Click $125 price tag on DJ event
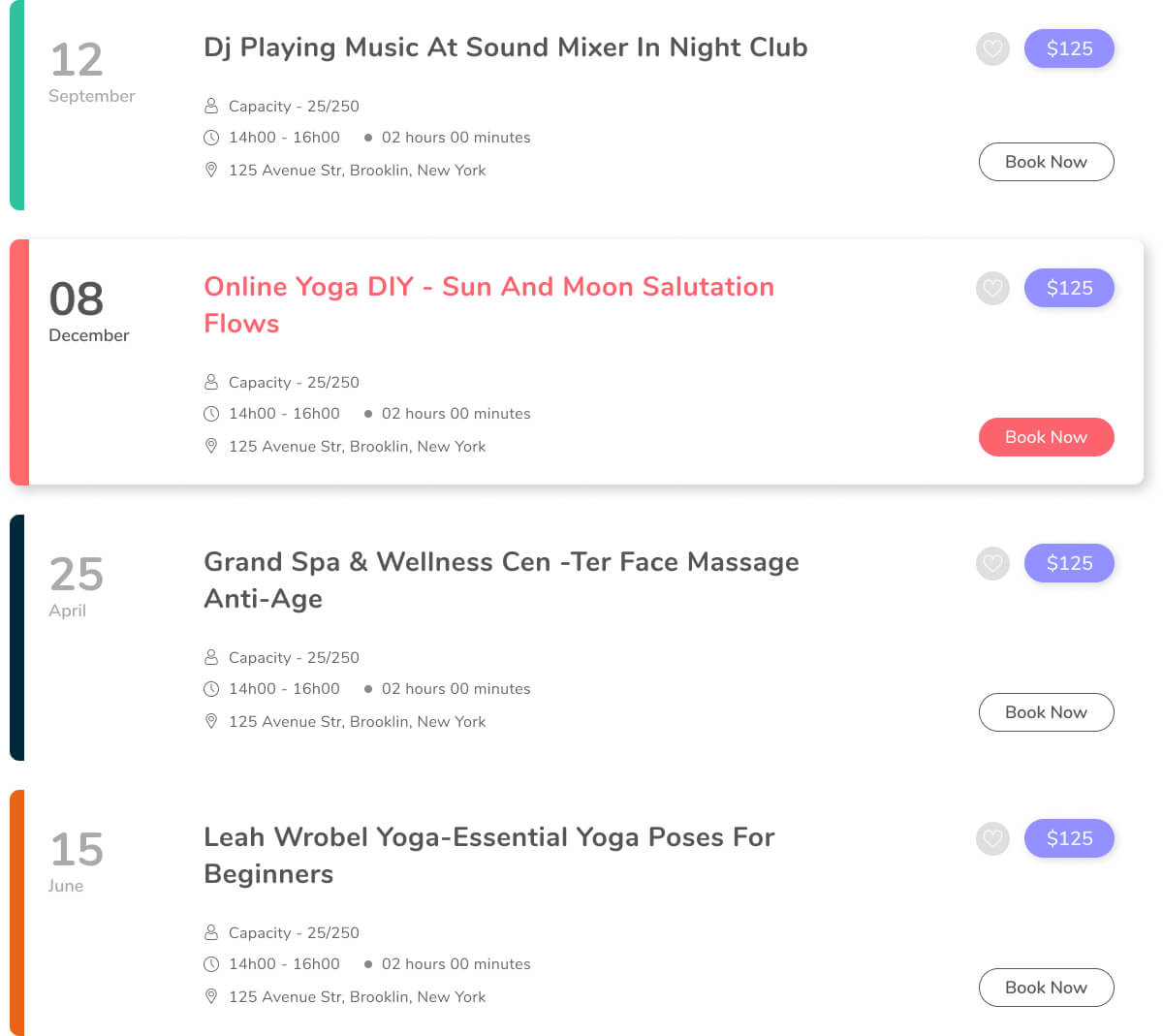 1069,48
